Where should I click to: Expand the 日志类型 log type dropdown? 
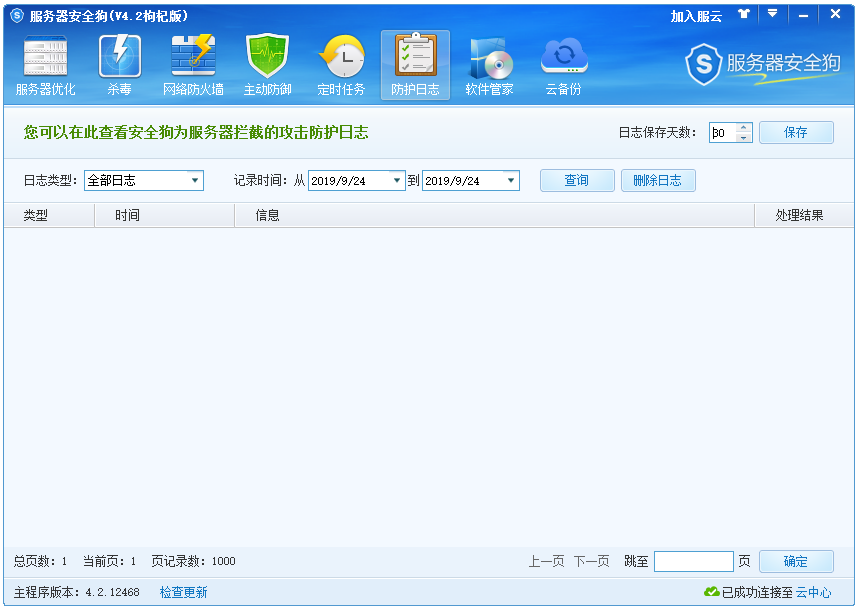[195, 181]
